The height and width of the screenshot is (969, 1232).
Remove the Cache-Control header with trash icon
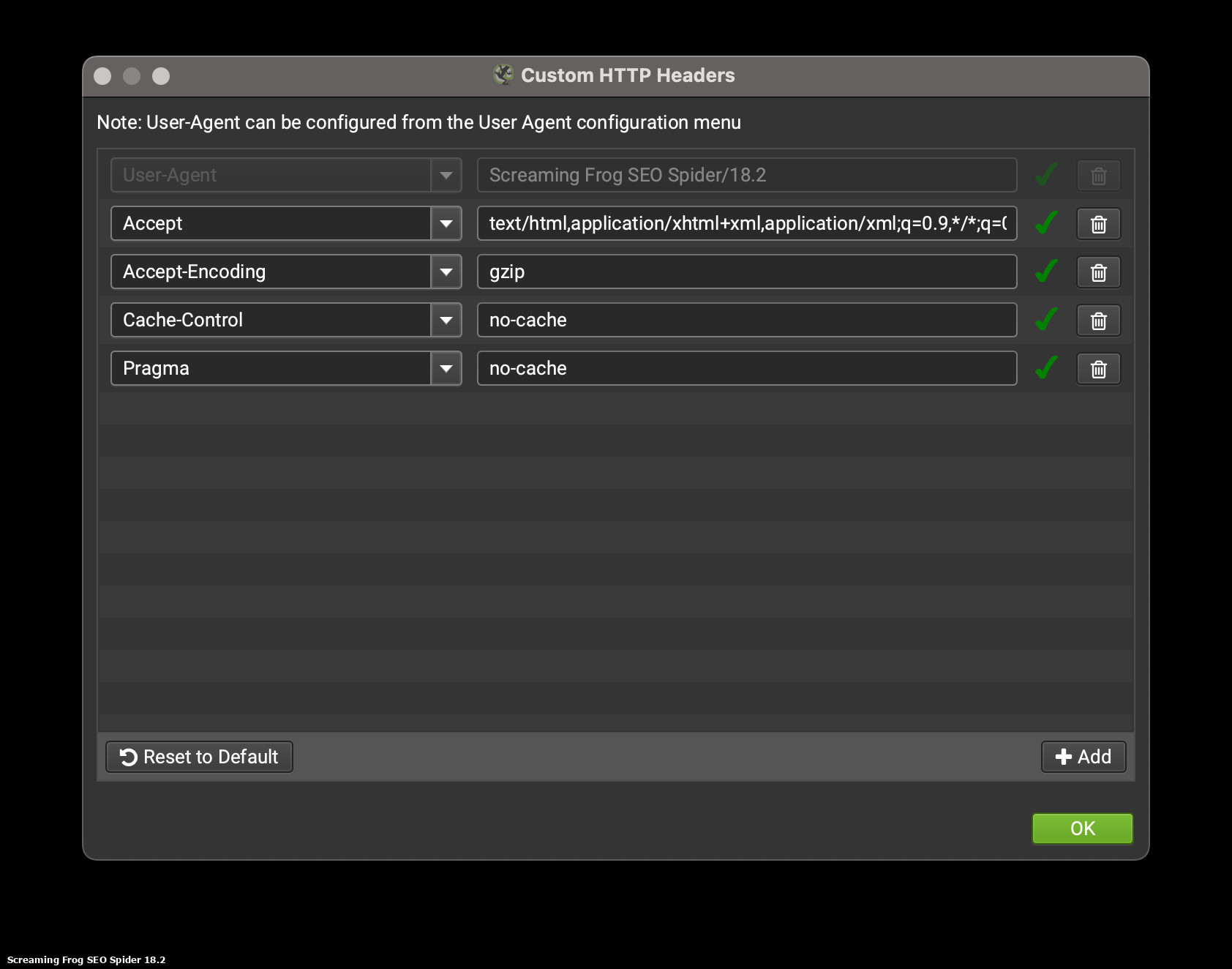tap(1098, 321)
